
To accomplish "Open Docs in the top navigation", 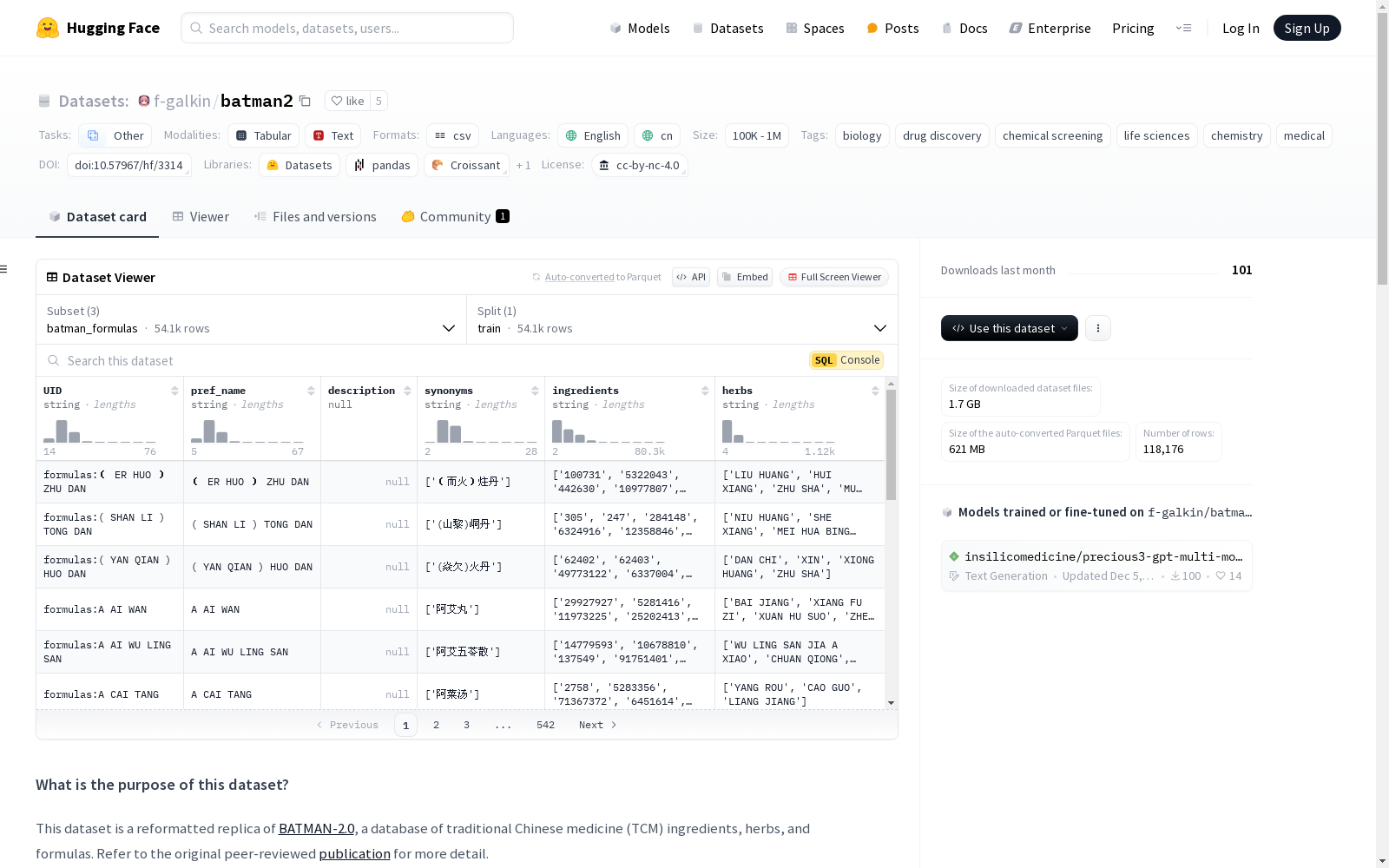I will point(964,28).
